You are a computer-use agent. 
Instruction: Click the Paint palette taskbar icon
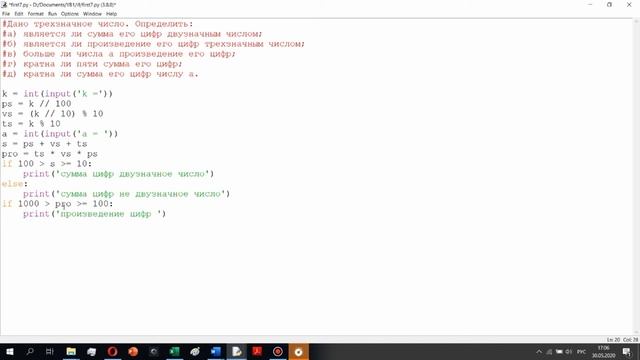pos(195,351)
